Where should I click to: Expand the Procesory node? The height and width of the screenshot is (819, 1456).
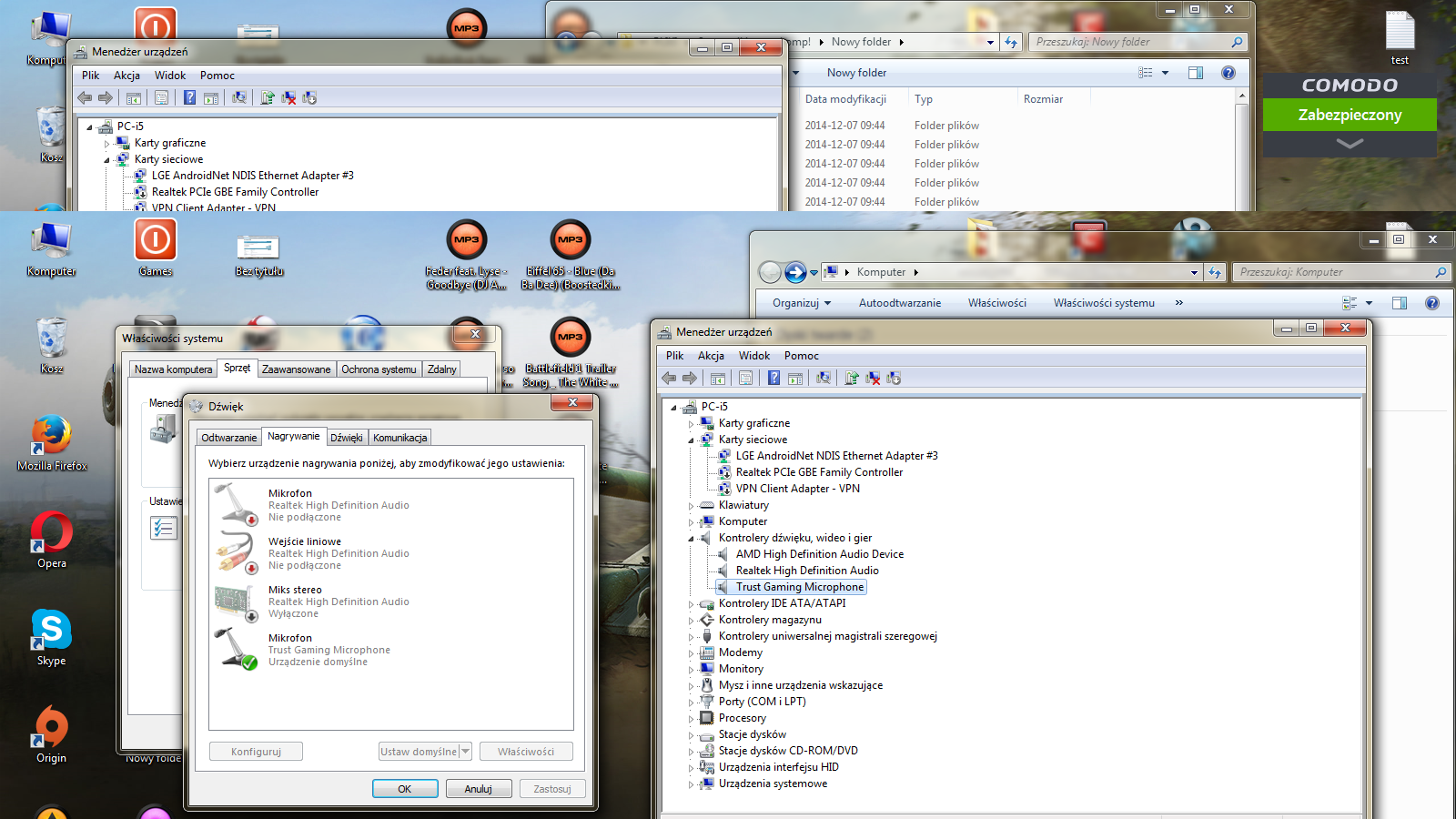coord(691,719)
